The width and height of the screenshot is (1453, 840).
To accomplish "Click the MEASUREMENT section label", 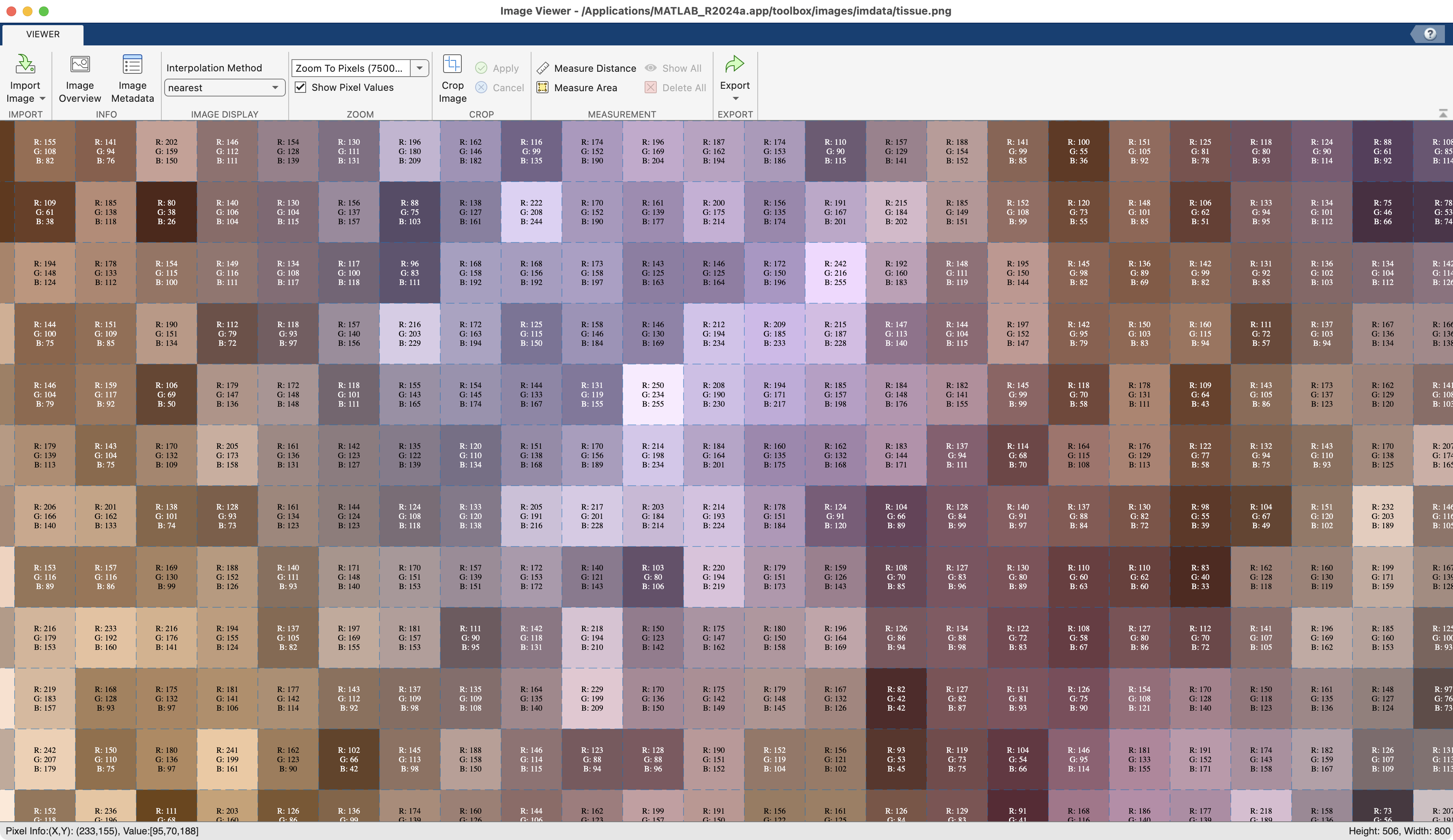I will point(621,114).
